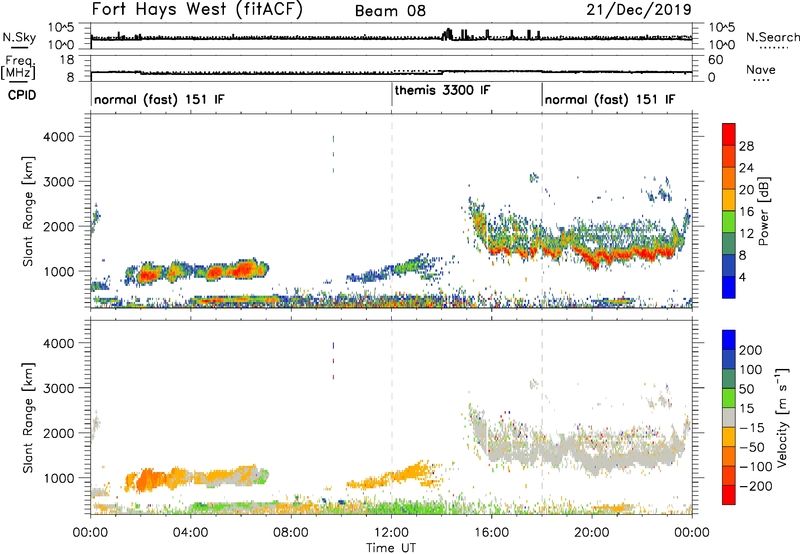Click the "-50" tick on the Velocity color bar

(x=752, y=447)
